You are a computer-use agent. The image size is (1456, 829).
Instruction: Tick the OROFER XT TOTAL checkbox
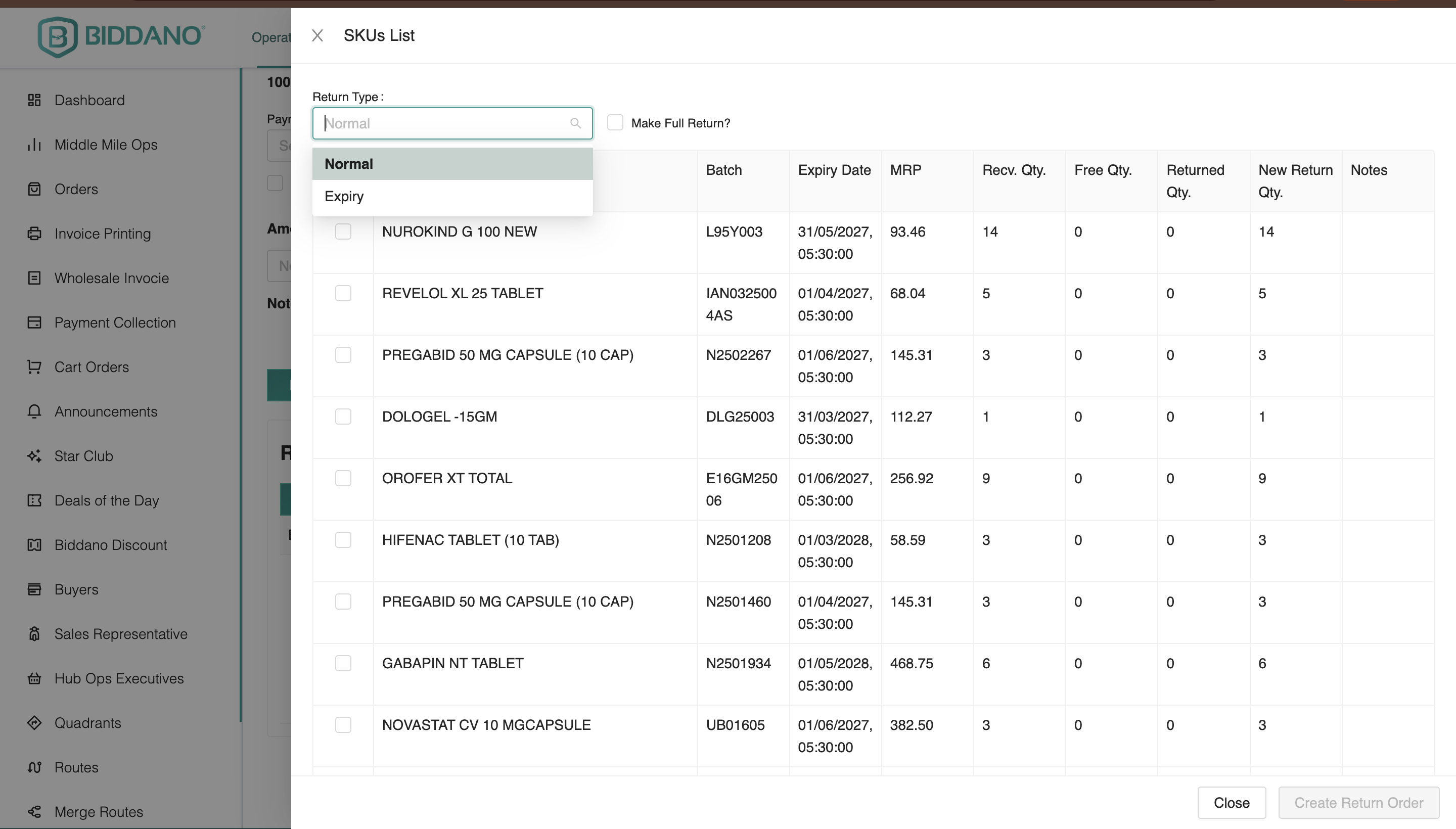pyautogui.click(x=343, y=478)
